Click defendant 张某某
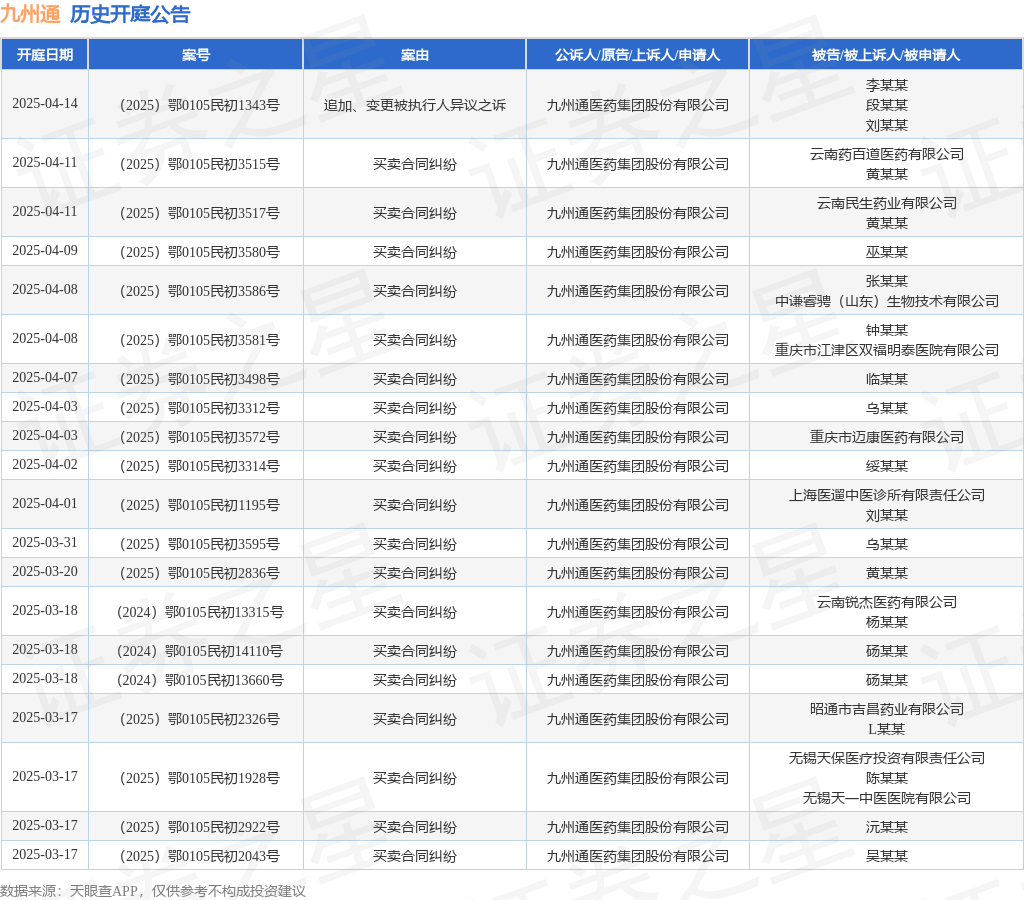Screen dimensions: 1024x900 pyautogui.click(x=887, y=281)
